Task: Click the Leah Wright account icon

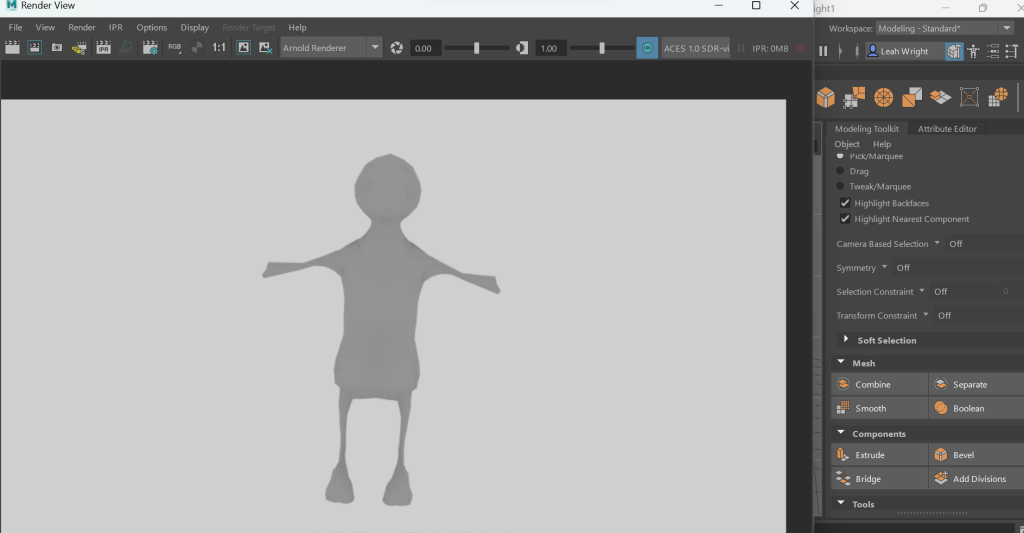Action: (x=872, y=50)
